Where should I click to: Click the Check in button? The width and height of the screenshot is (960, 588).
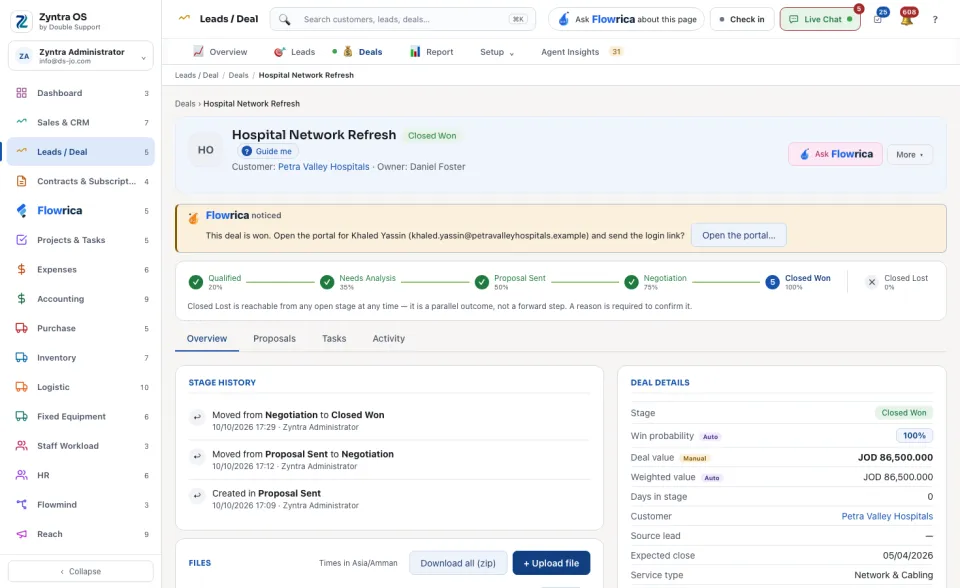pos(742,20)
